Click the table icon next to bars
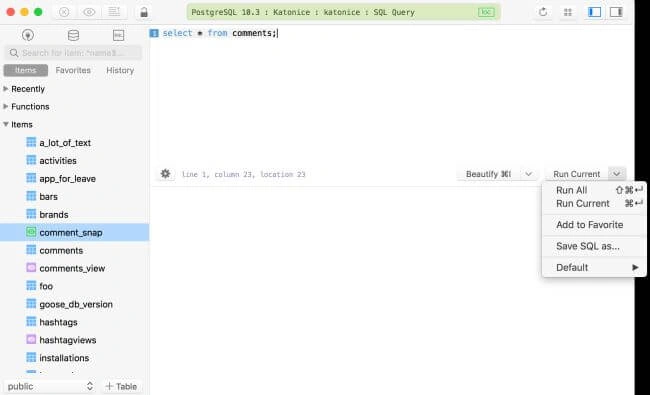The image size is (650, 395). coord(31,196)
